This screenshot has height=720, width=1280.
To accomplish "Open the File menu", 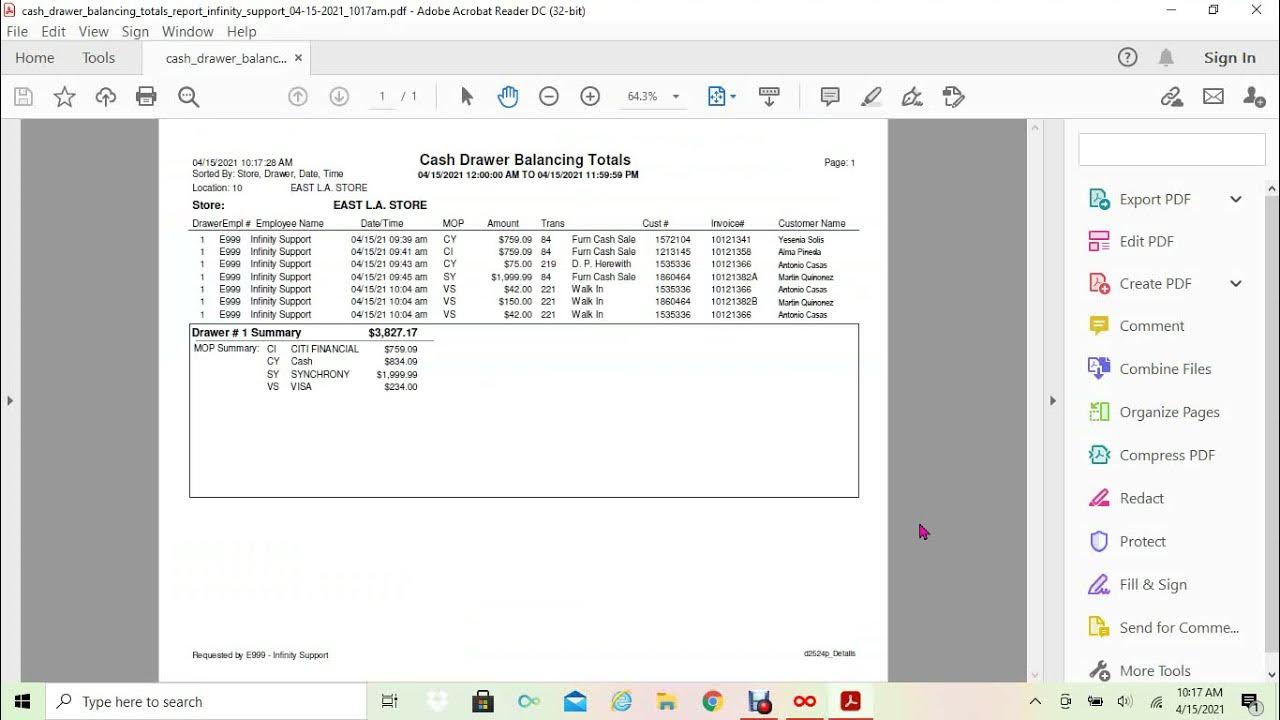I will pos(17,32).
